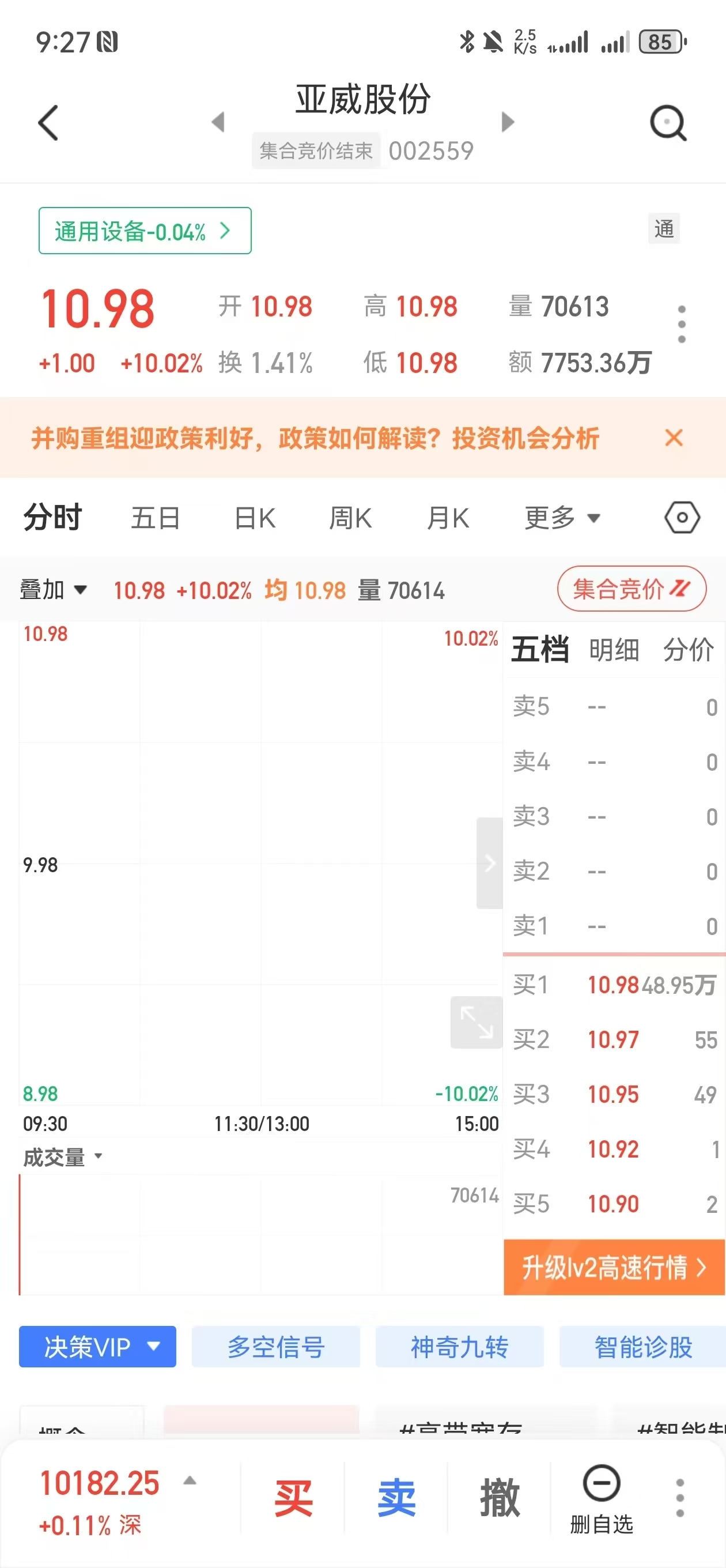
Task: Tap the 亚威股份 stock title
Action: 364,99
